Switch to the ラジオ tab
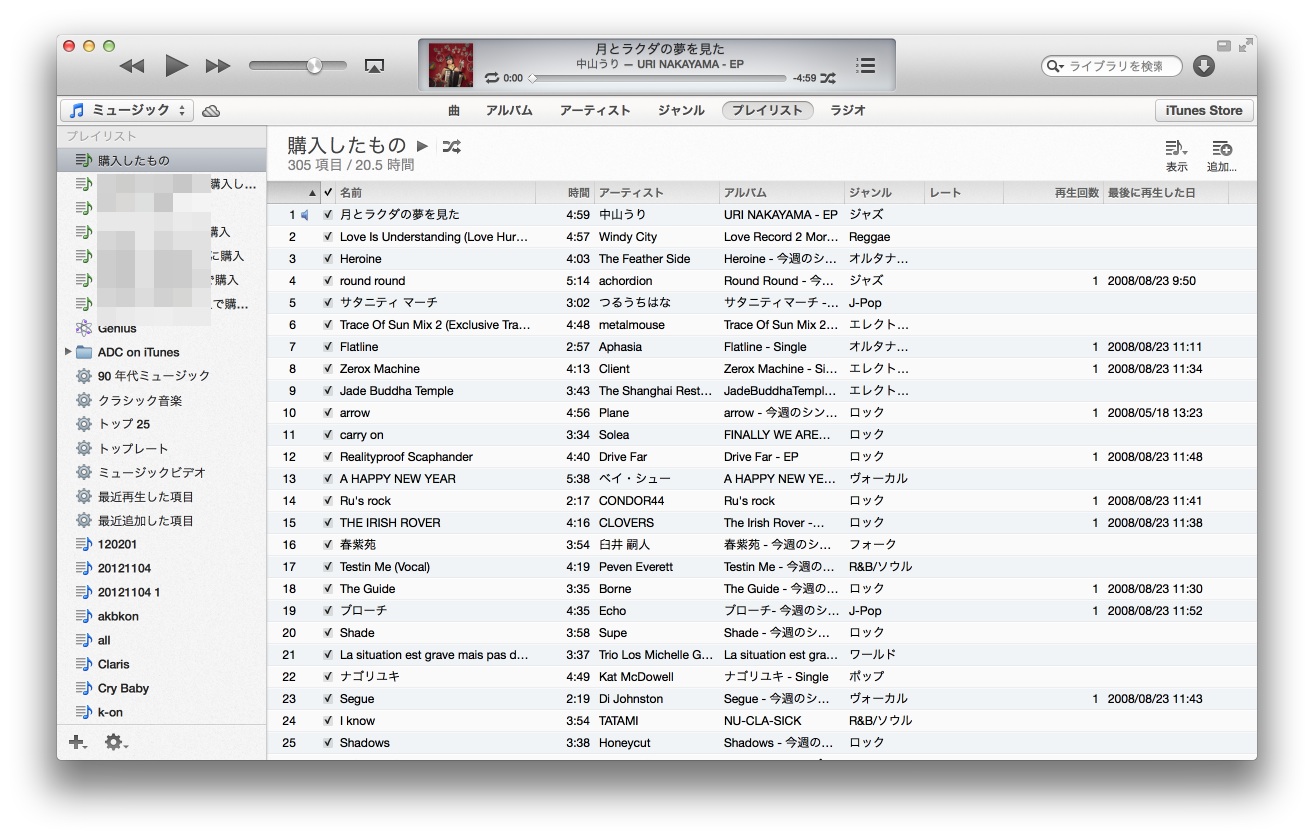This screenshot has height=839, width=1314. tap(848, 110)
